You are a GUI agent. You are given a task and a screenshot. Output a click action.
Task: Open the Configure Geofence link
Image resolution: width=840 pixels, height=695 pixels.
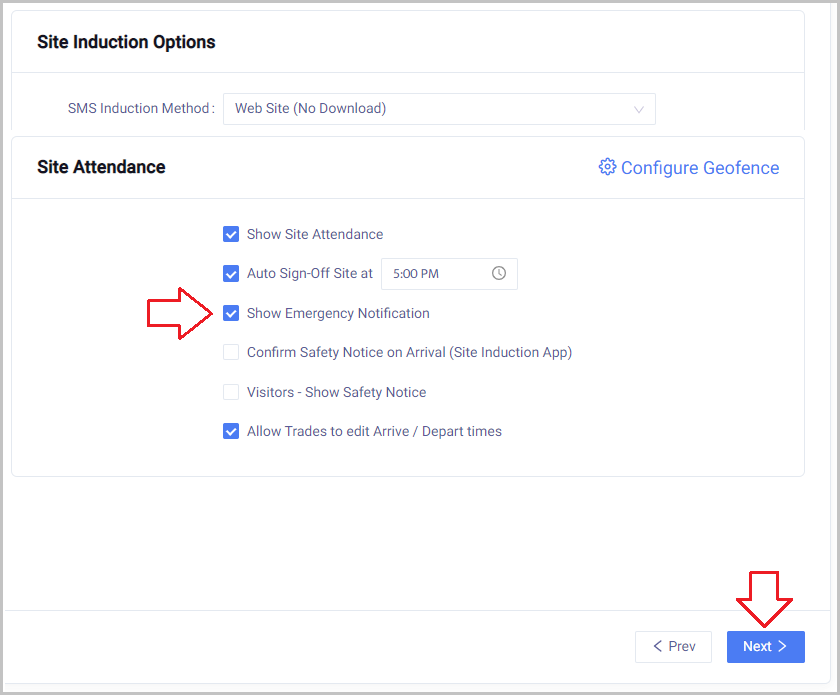click(699, 168)
